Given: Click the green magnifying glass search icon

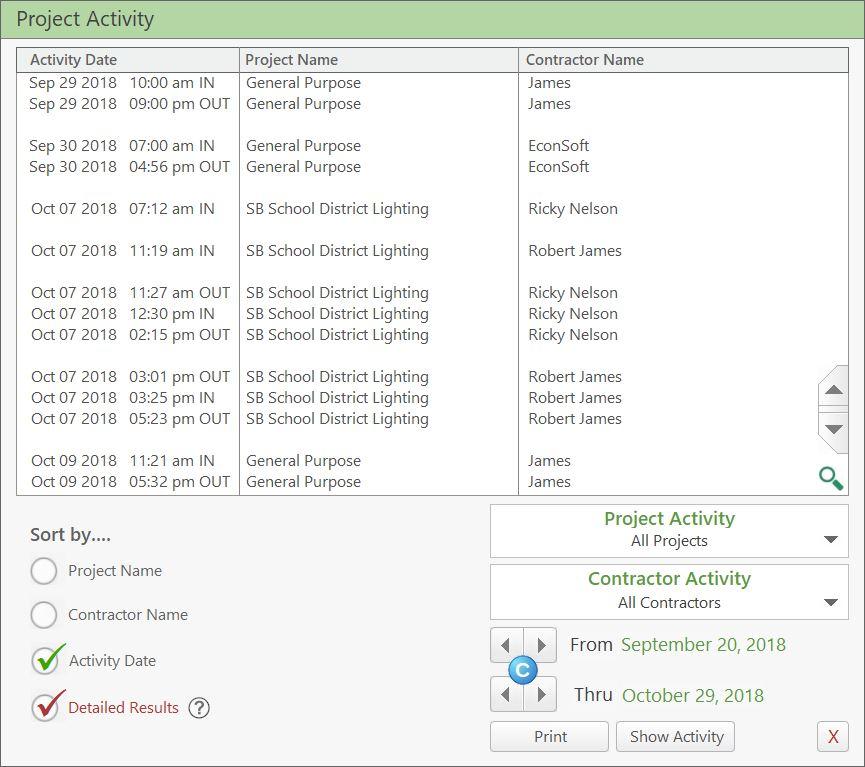Looking at the screenshot, I should (831, 478).
